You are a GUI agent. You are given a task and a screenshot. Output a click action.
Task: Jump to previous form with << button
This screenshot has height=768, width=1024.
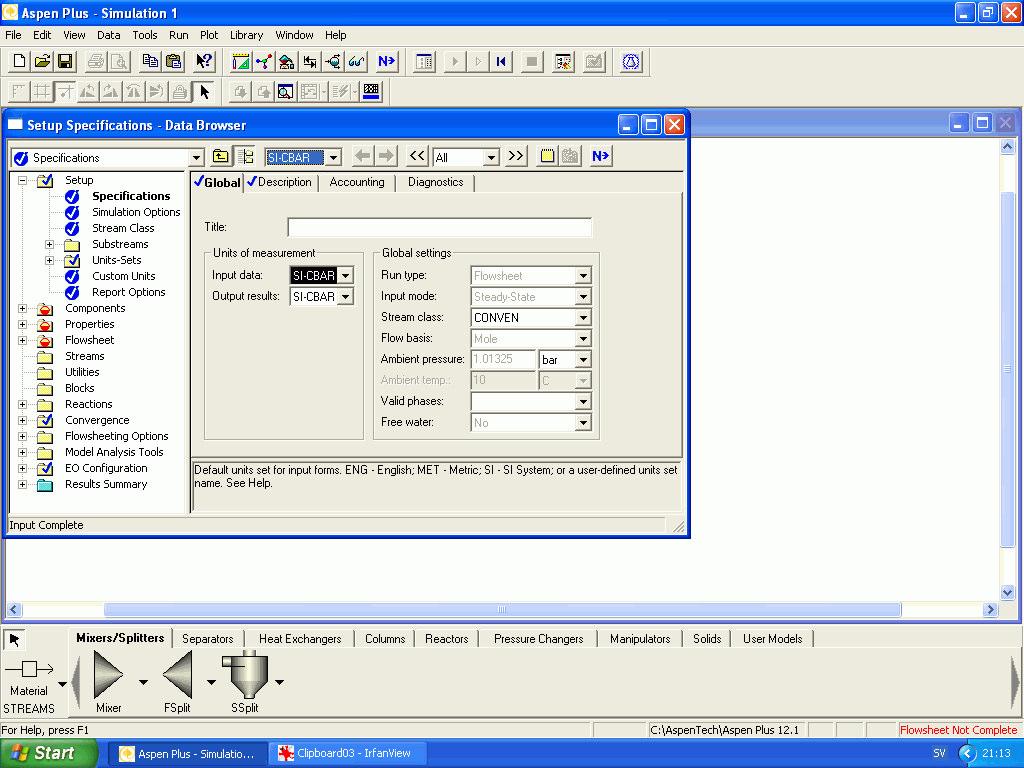click(x=417, y=156)
